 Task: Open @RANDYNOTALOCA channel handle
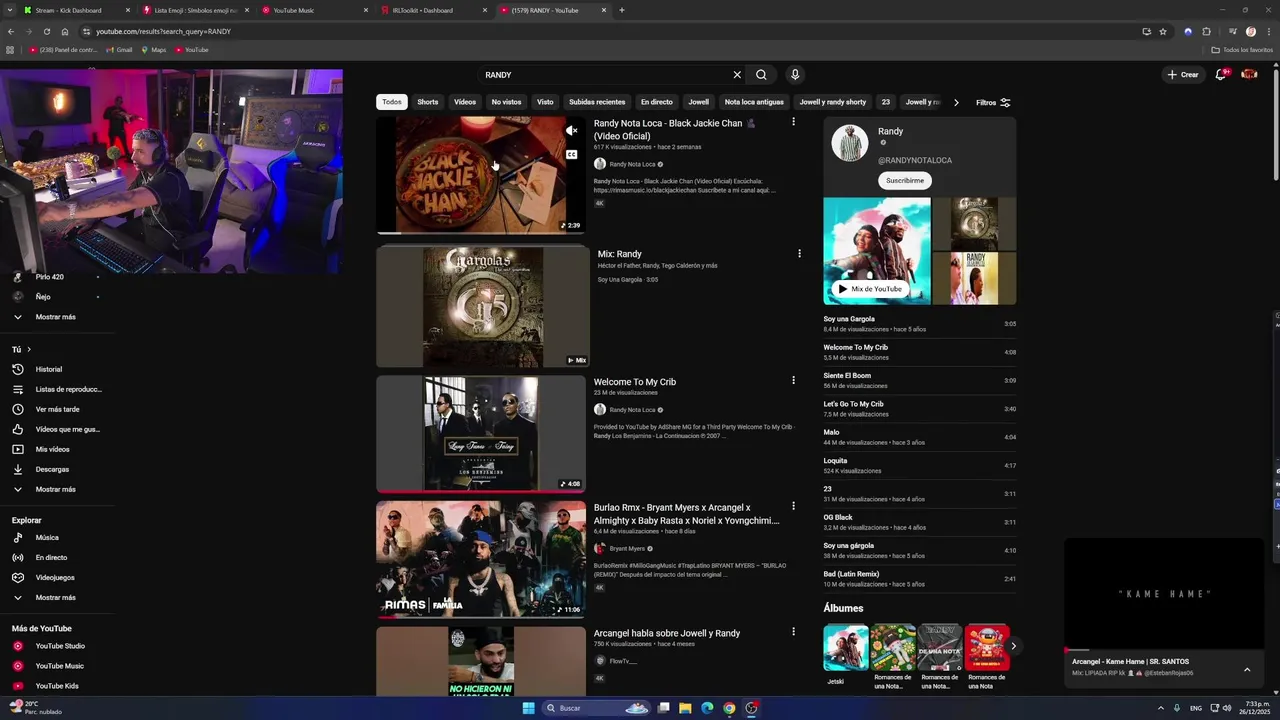point(914,160)
